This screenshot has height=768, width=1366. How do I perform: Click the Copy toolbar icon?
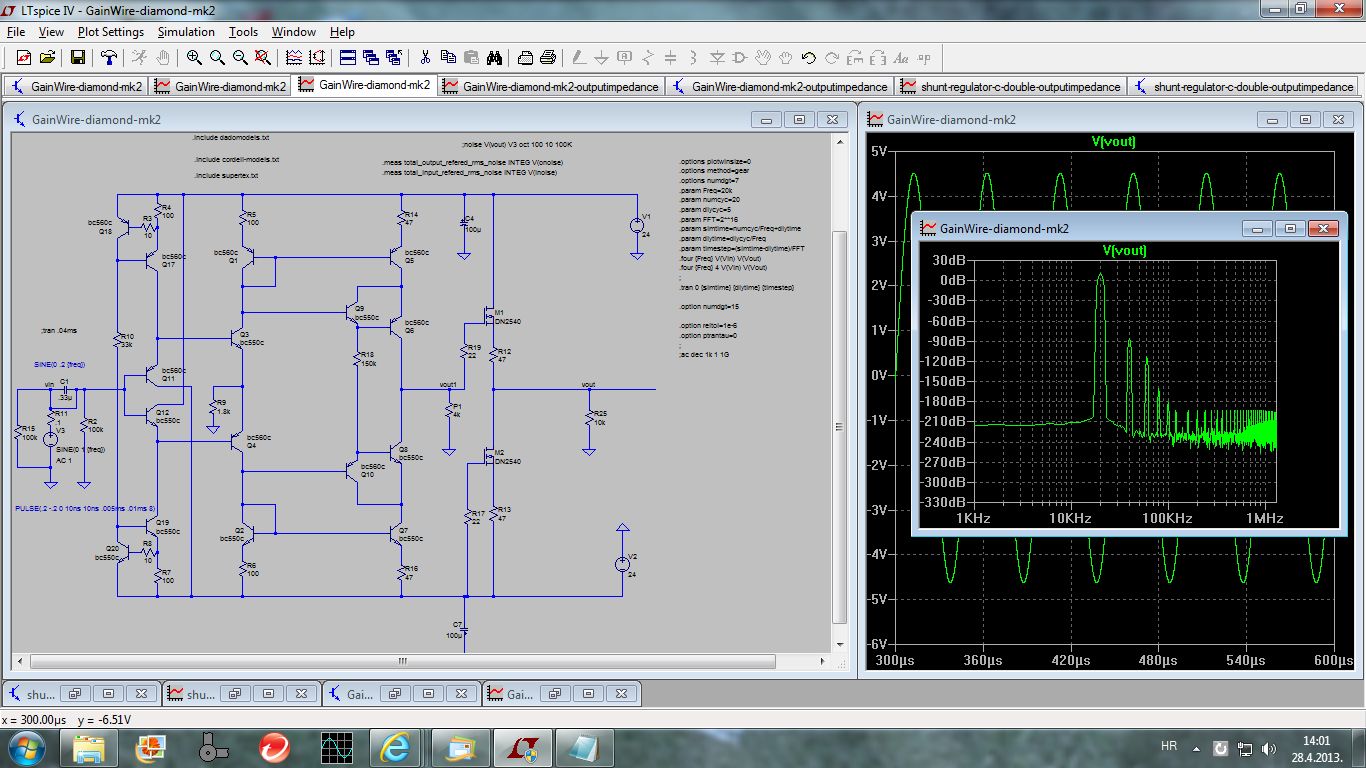448,58
